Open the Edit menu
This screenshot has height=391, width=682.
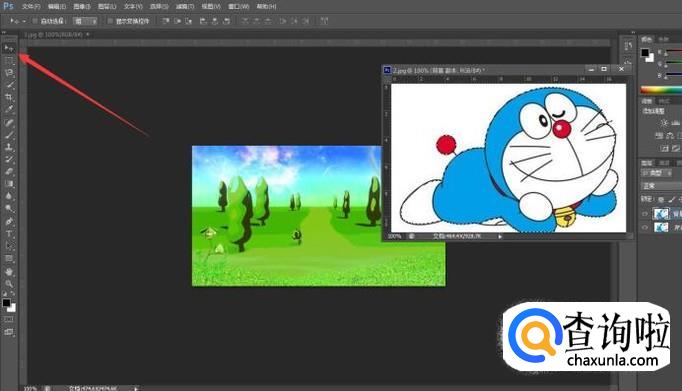point(57,7)
